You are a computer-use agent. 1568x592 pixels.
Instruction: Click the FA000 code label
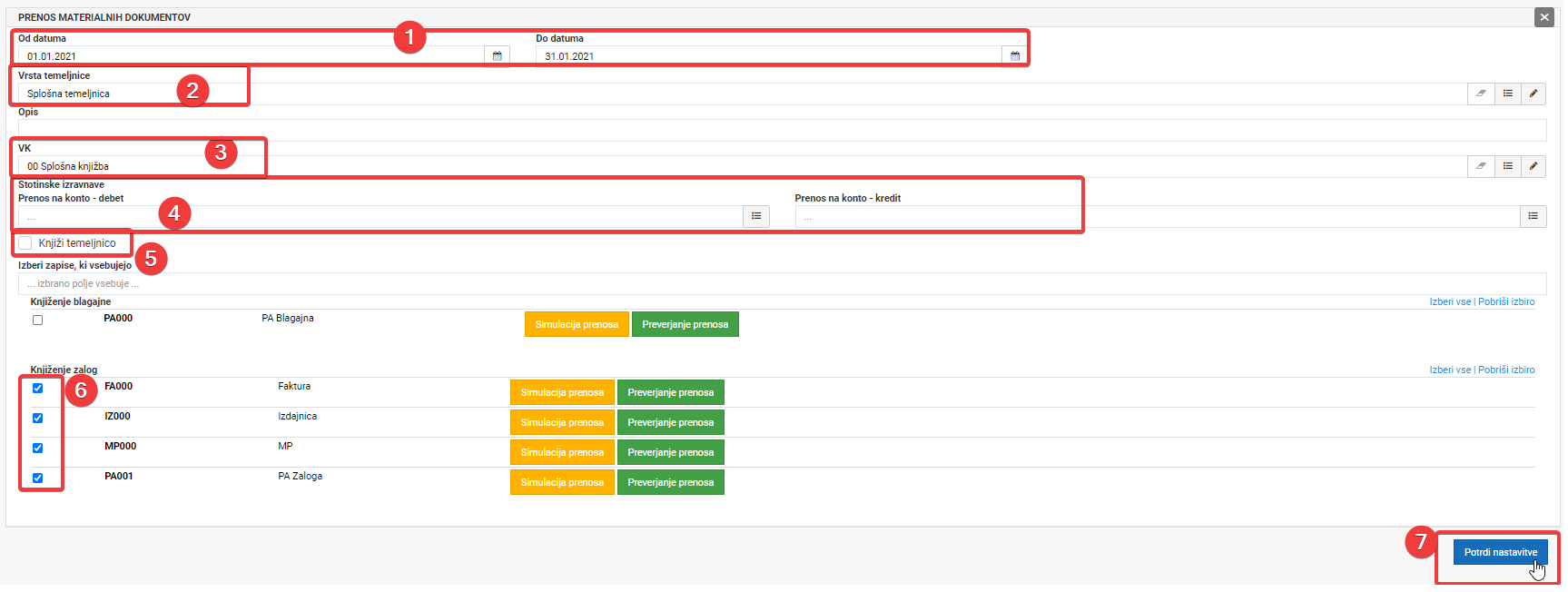point(118,386)
